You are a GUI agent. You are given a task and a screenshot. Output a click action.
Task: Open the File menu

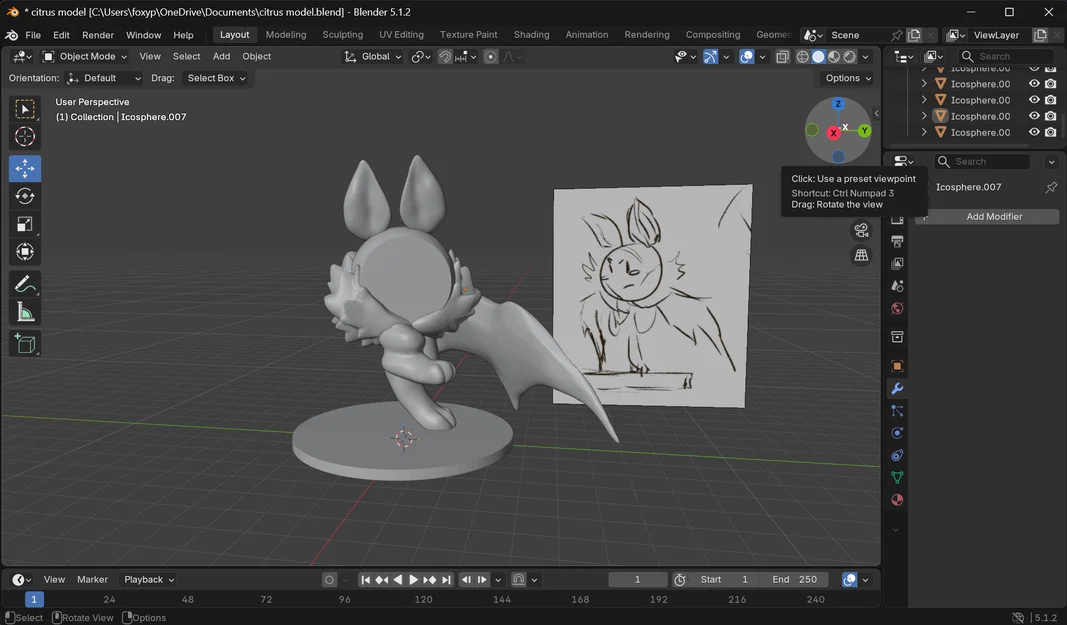33,35
